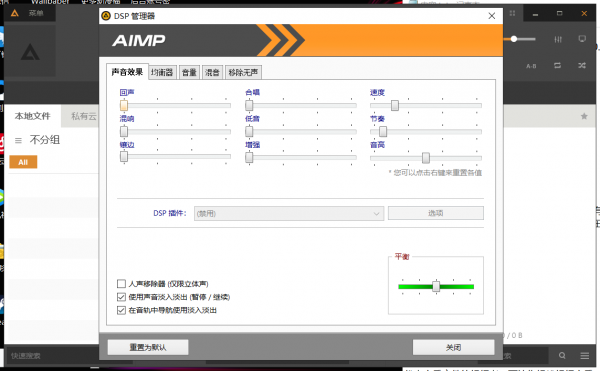Screen dimensions: 600x371
Task: Click the 低音 slider handle
Action: (x=249, y=132)
